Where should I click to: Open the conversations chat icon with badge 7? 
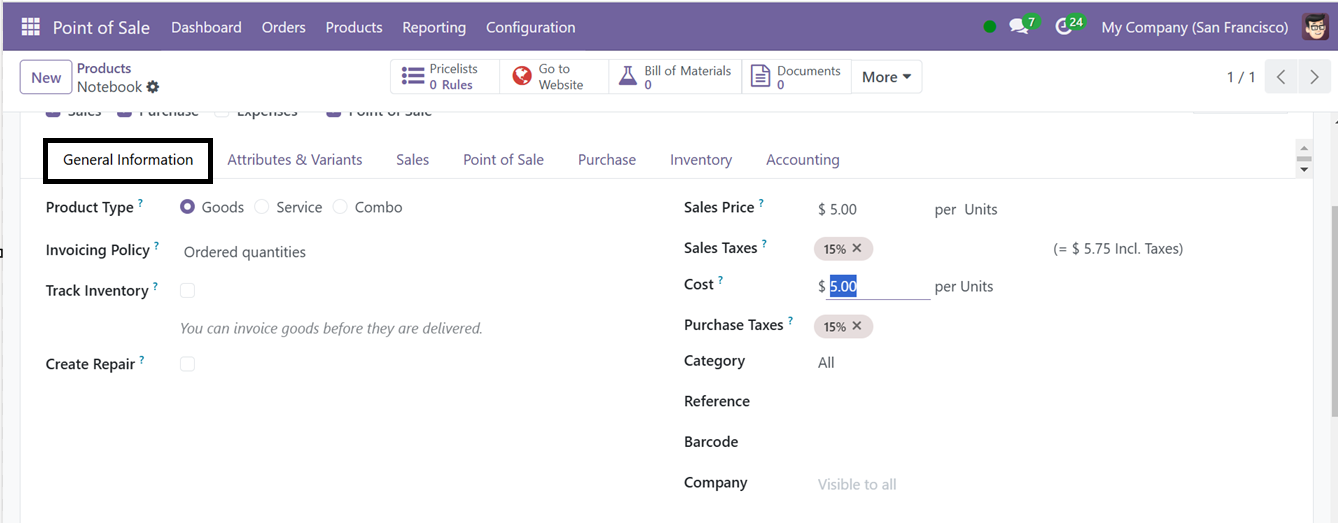click(1019, 27)
